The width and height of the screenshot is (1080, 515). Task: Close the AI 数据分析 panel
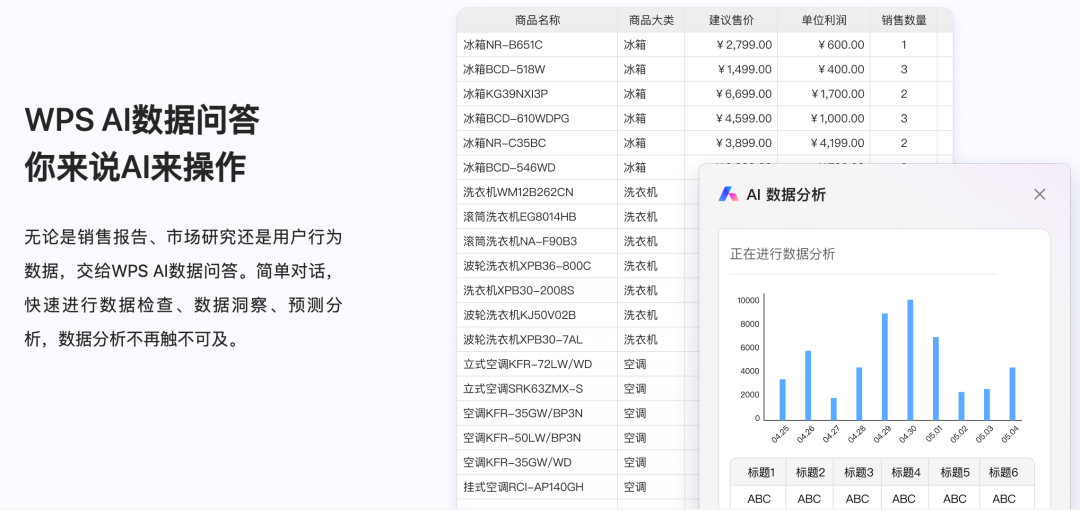point(1039,195)
